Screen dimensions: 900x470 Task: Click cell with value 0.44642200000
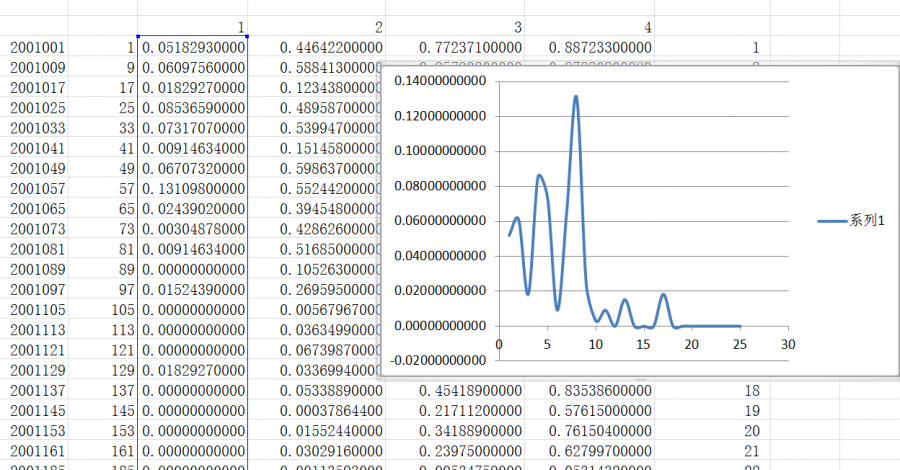pos(317,47)
